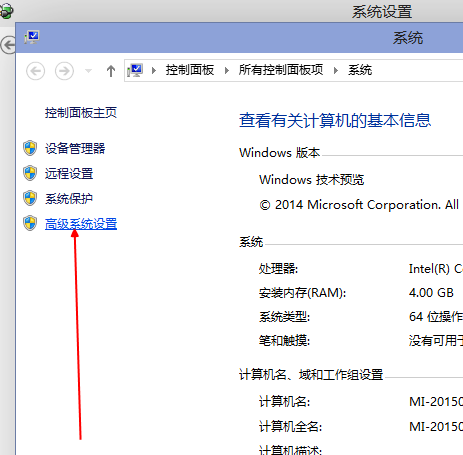Open 设备管理器 link
463x455 pixels.
point(75,148)
